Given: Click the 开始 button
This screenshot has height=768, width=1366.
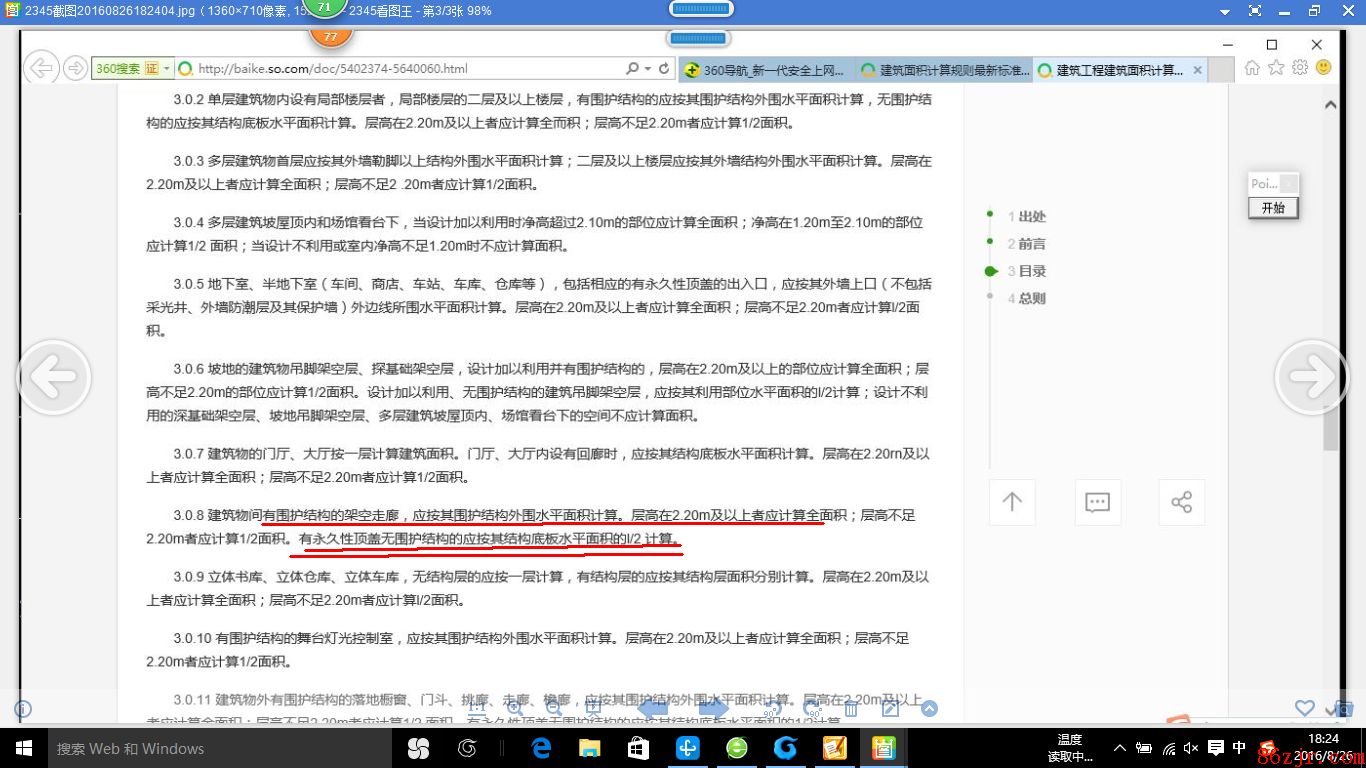Looking at the screenshot, I should pyautogui.click(x=1273, y=208).
